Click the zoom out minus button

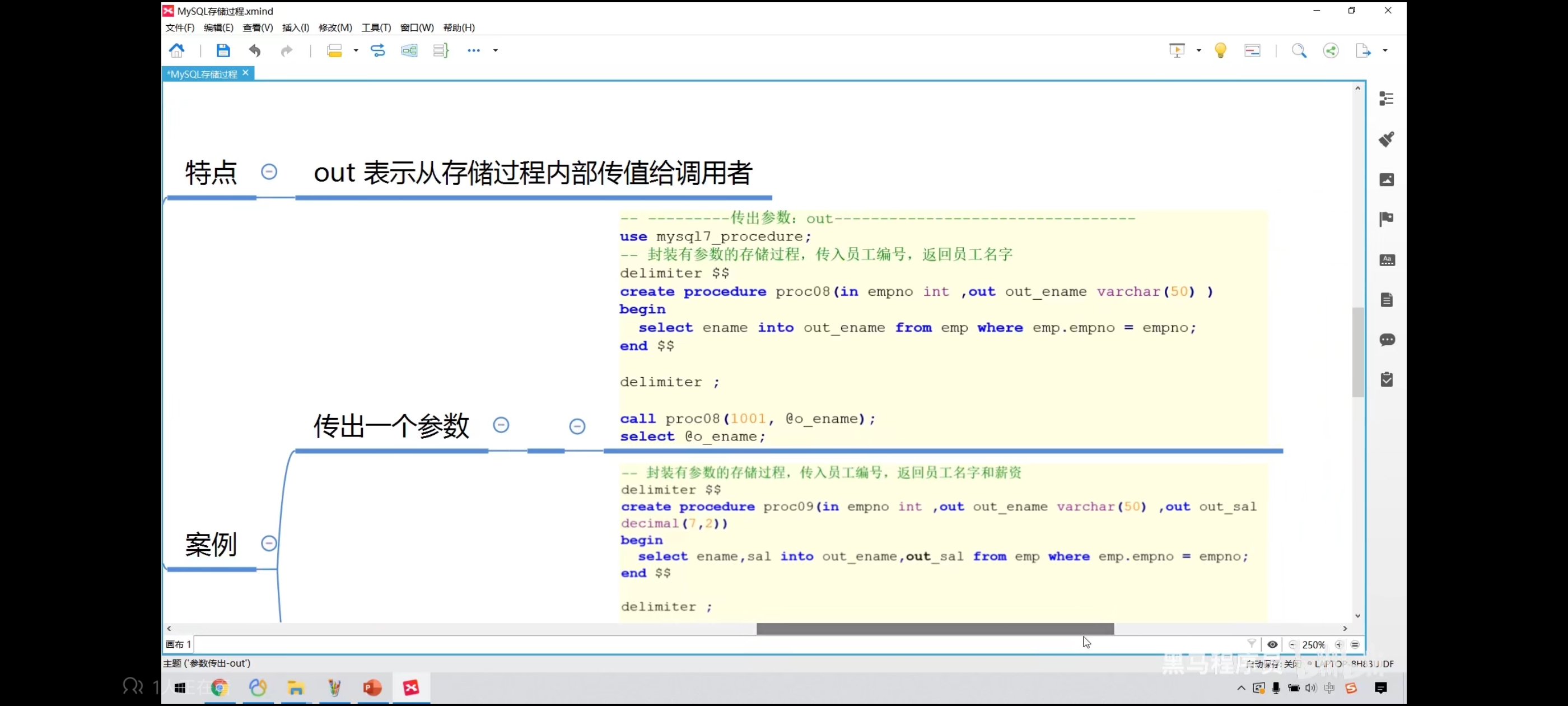click(x=1292, y=644)
